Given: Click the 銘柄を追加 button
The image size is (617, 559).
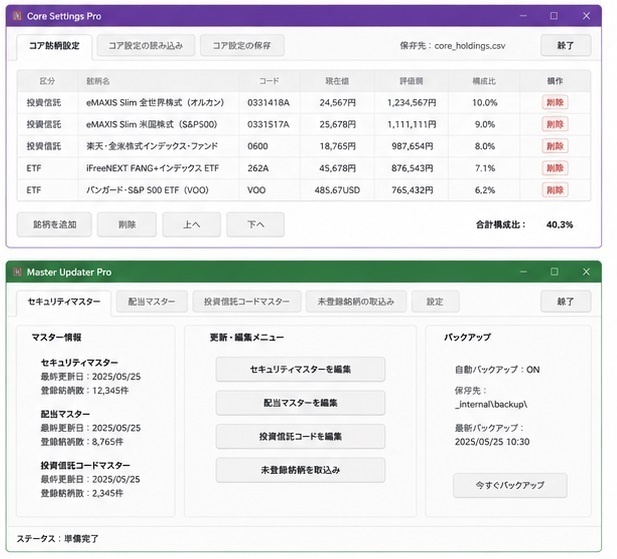Looking at the screenshot, I should tap(54, 225).
